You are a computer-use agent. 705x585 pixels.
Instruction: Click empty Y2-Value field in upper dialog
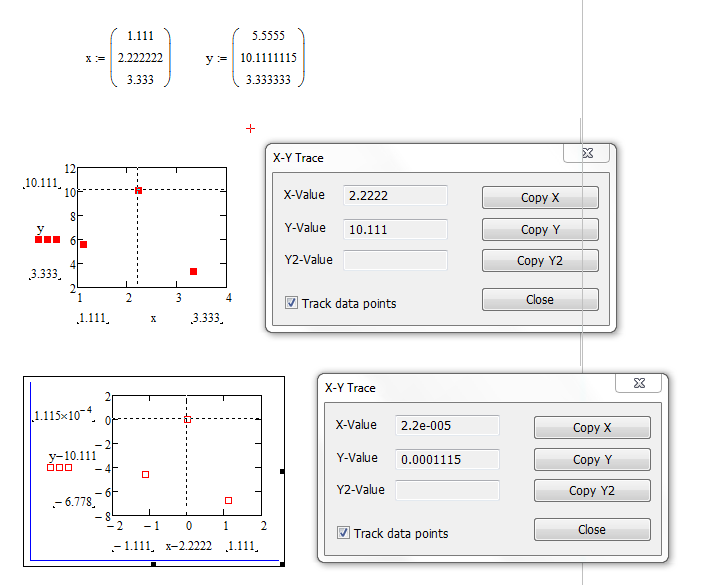click(x=395, y=260)
